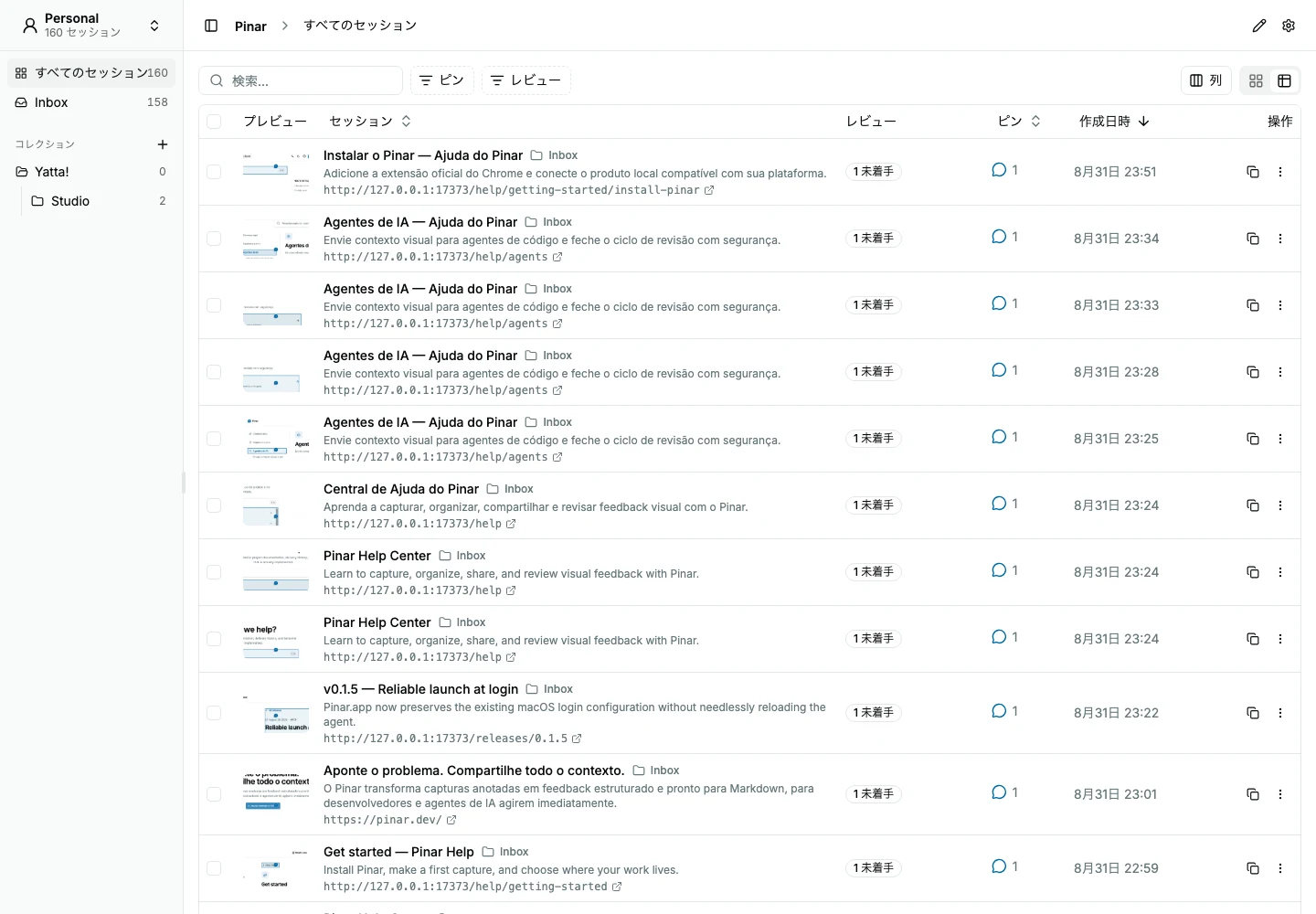The width and height of the screenshot is (1316, 914).
Task: Switch to grid view layout
Action: click(1256, 80)
